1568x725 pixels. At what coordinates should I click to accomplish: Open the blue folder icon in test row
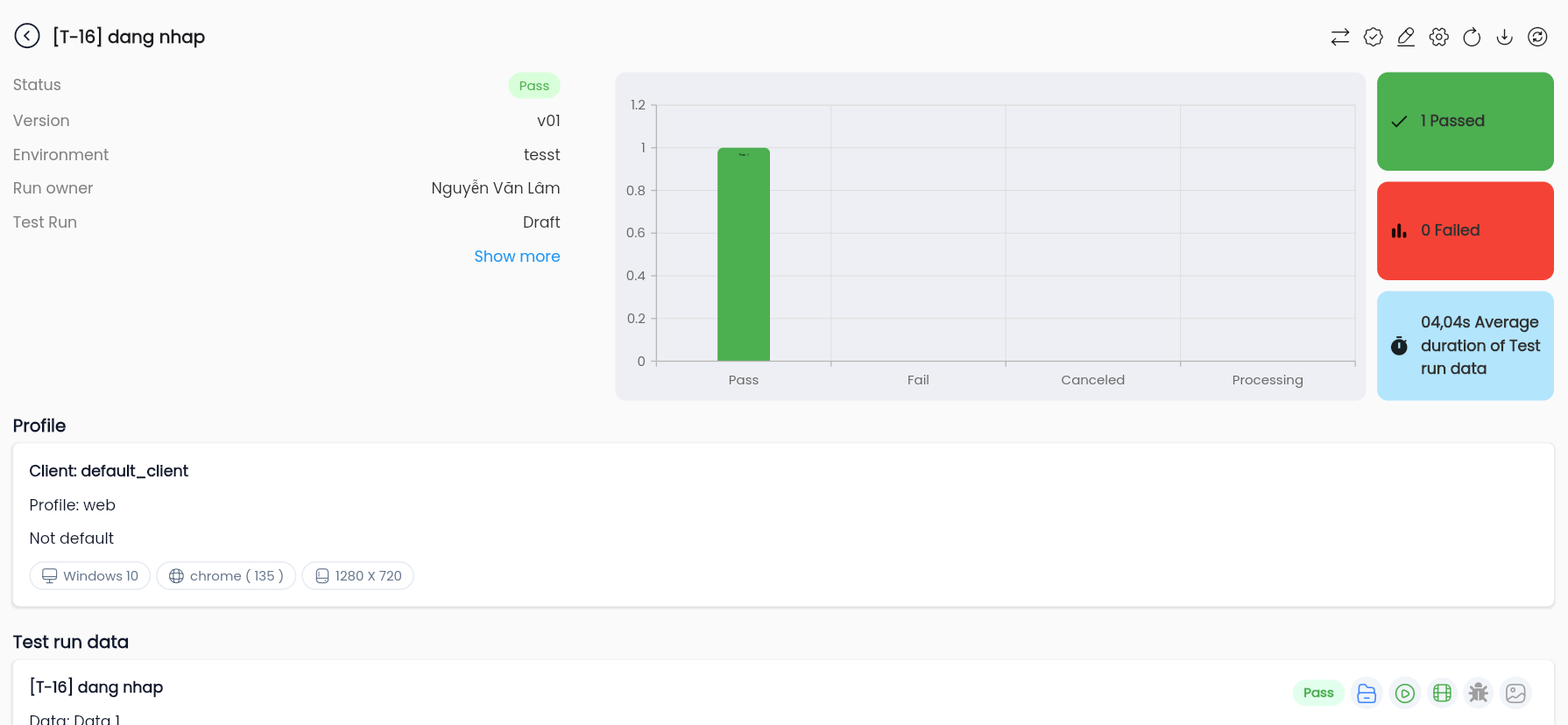[1367, 693]
